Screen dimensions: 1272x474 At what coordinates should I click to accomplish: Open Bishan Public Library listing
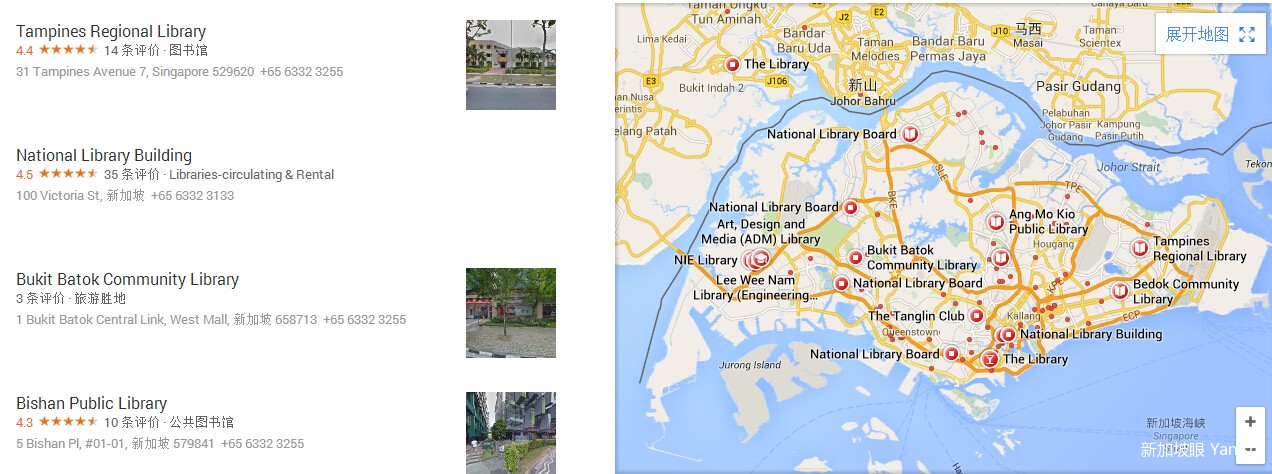click(91, 403)
